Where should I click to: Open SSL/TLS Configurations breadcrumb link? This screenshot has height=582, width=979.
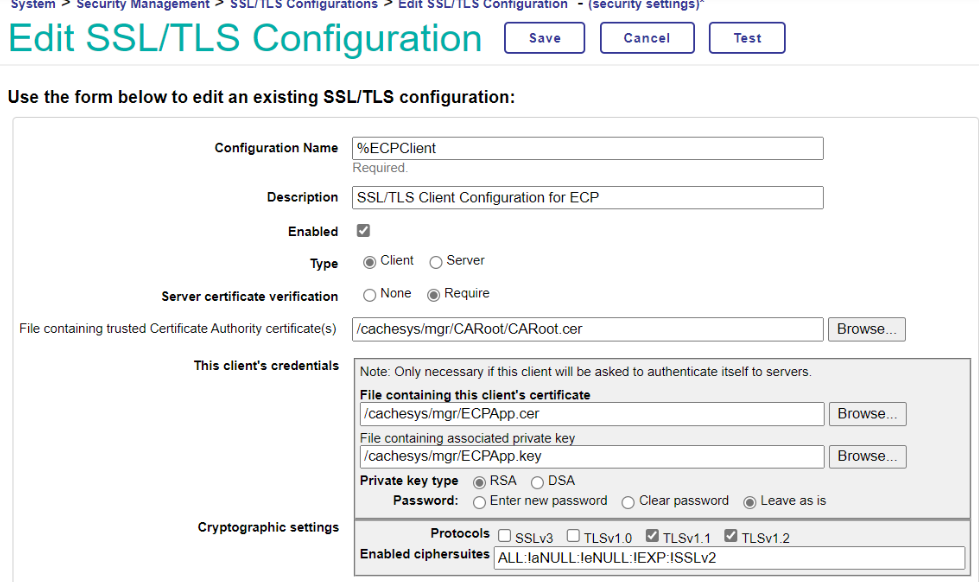click(x=304, y=5)
